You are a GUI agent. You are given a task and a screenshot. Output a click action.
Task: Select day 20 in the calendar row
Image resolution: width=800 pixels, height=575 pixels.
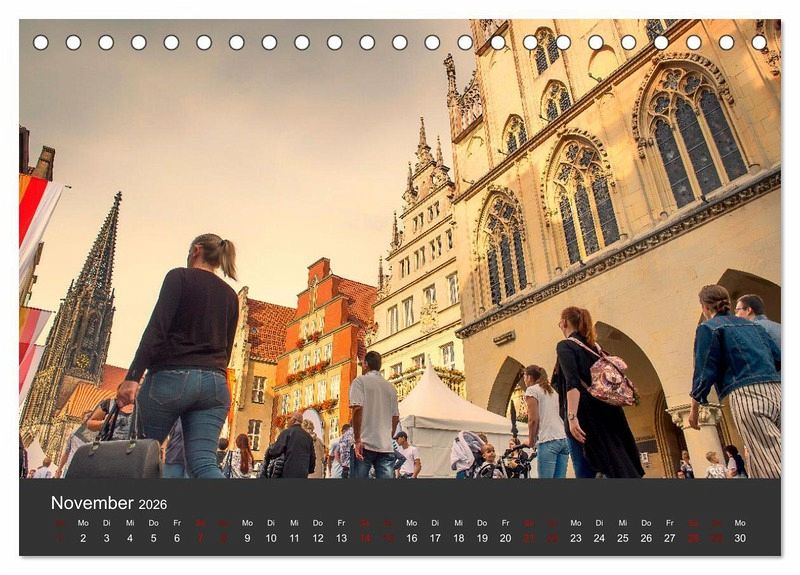[506, 538]
